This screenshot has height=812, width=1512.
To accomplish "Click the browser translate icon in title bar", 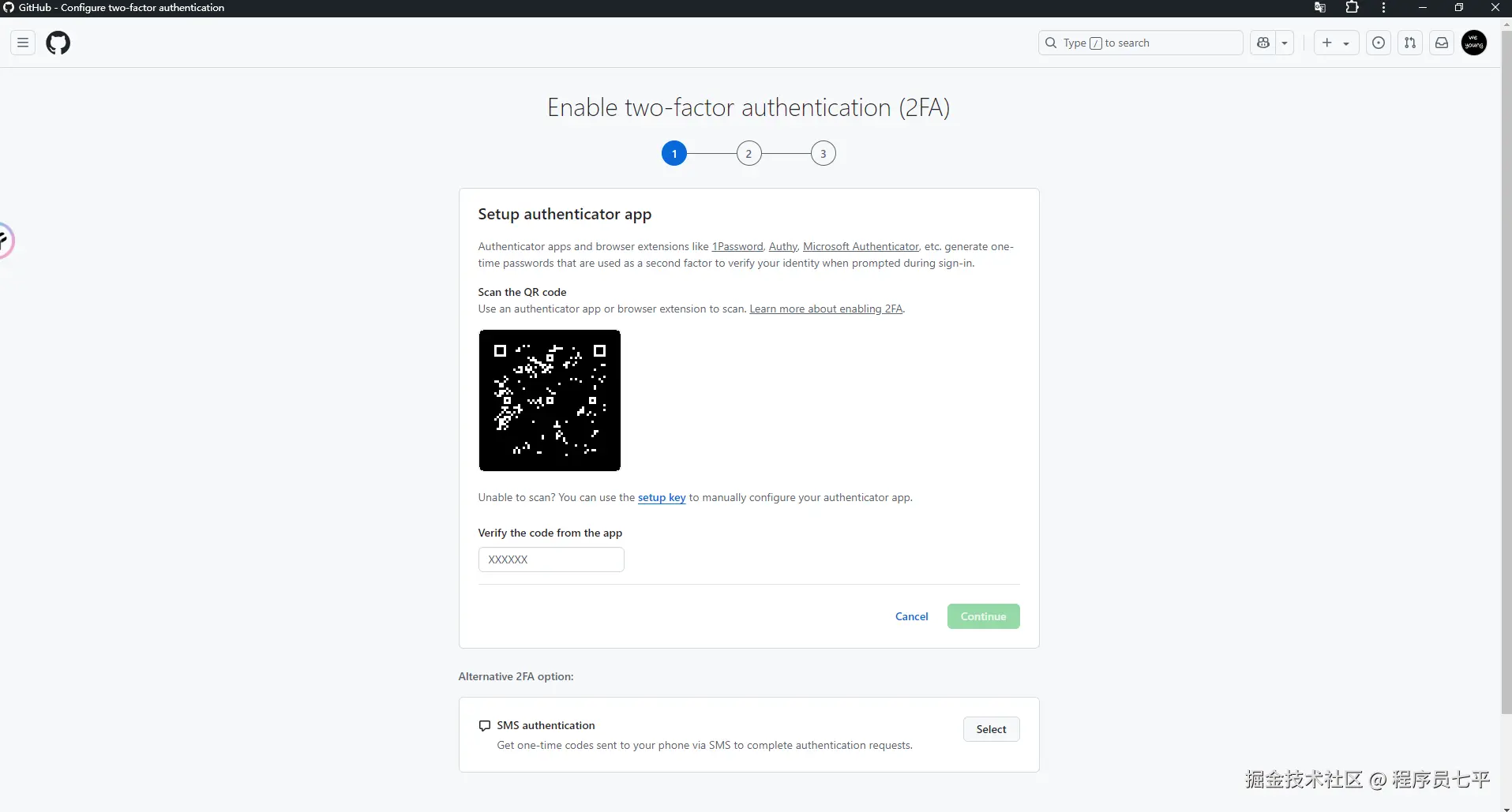I will [1319, 8].
